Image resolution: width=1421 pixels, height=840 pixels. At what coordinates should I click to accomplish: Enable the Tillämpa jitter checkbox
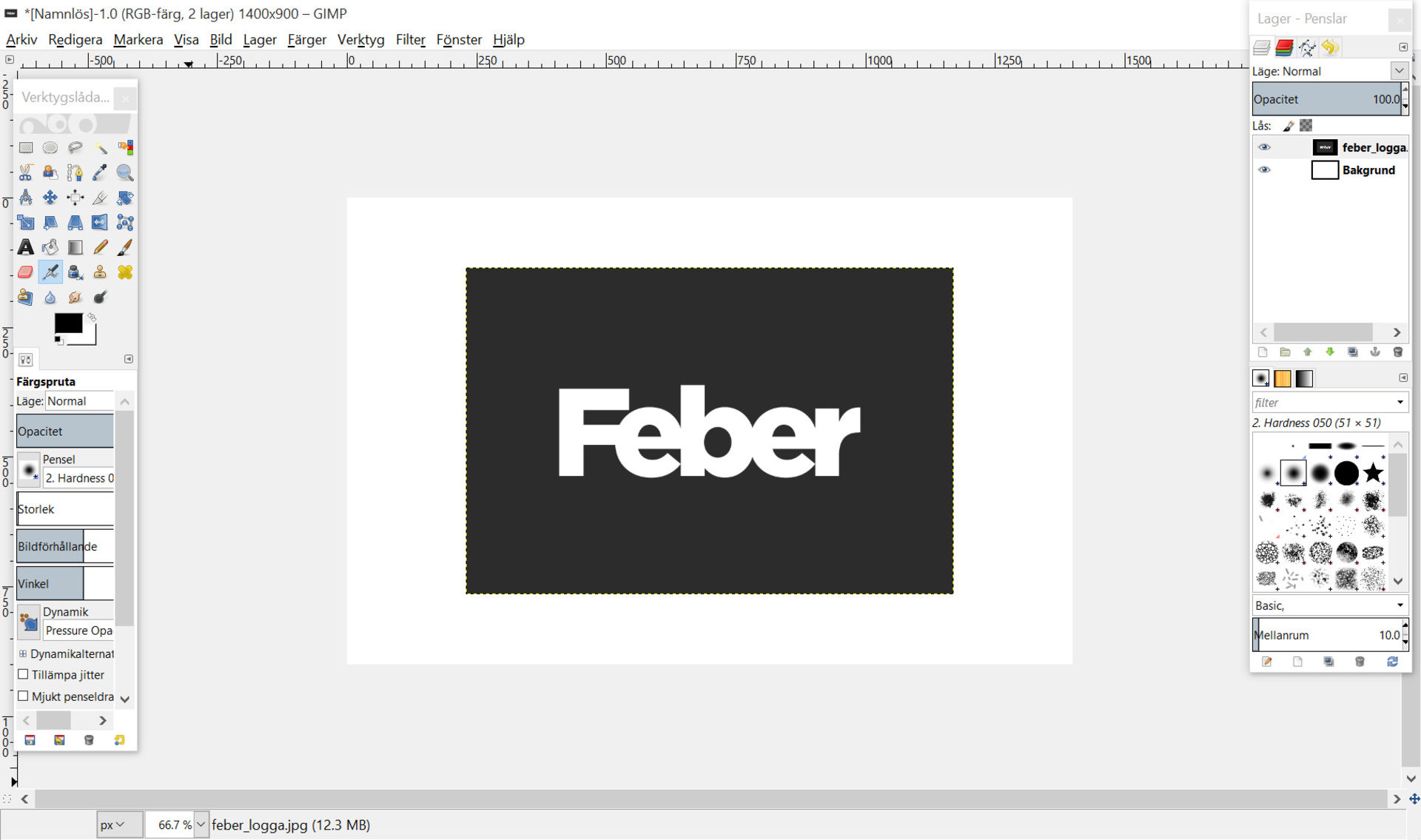click(23, 674)
